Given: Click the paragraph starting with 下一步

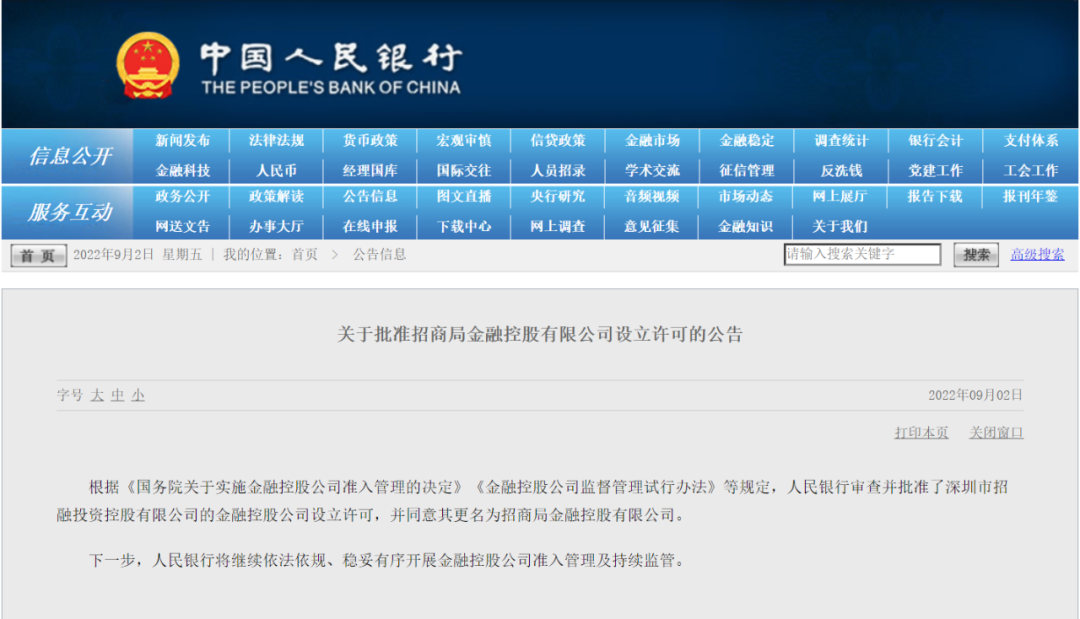Looking at the screenshot, I should tap(388, 560).
